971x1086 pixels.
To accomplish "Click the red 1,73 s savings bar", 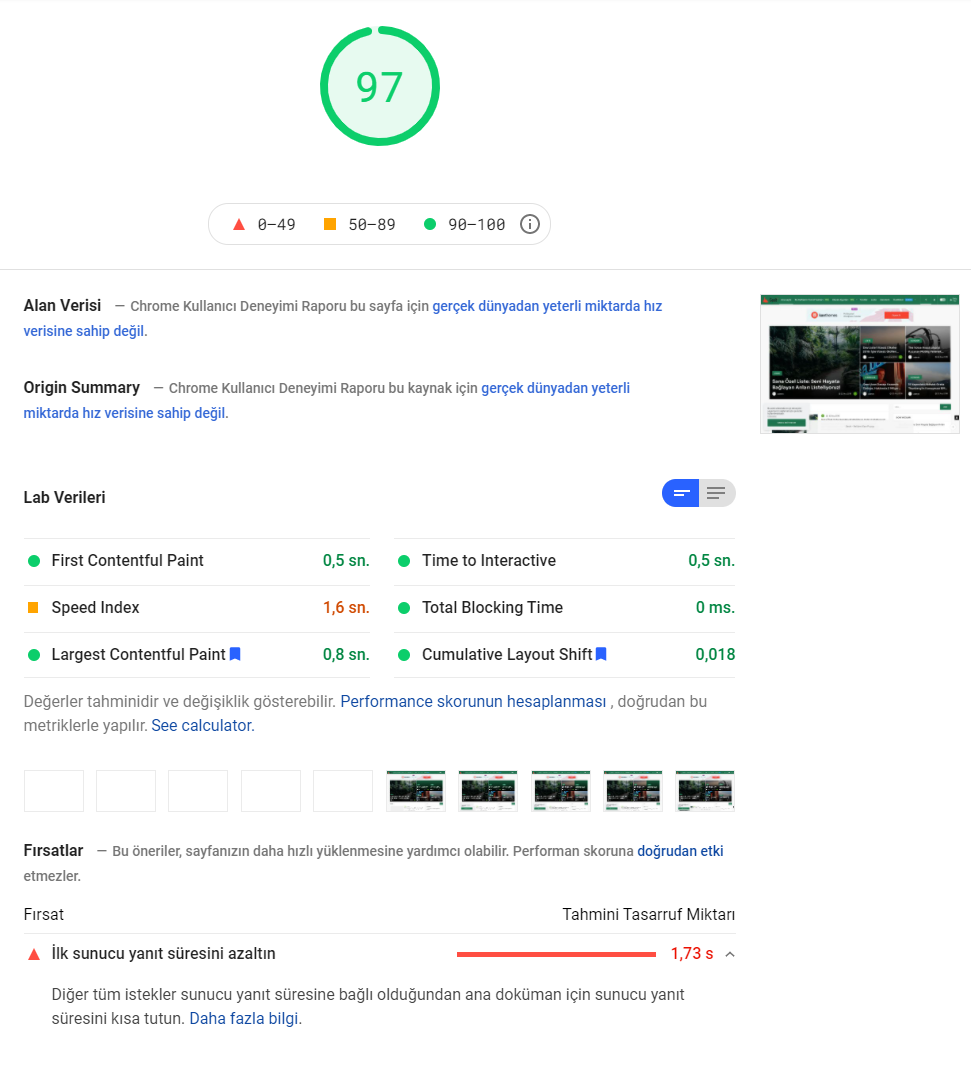I will (556, 954).
